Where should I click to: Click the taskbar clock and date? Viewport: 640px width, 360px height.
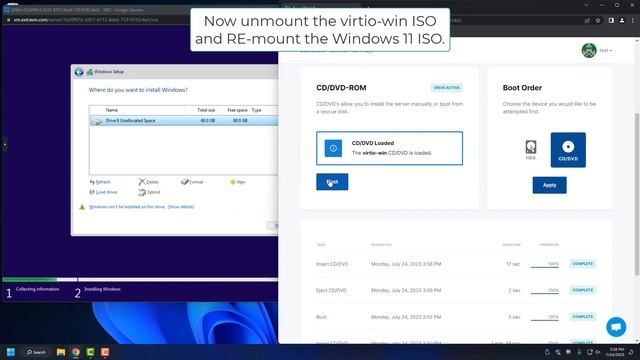click(x=616, y=352)
